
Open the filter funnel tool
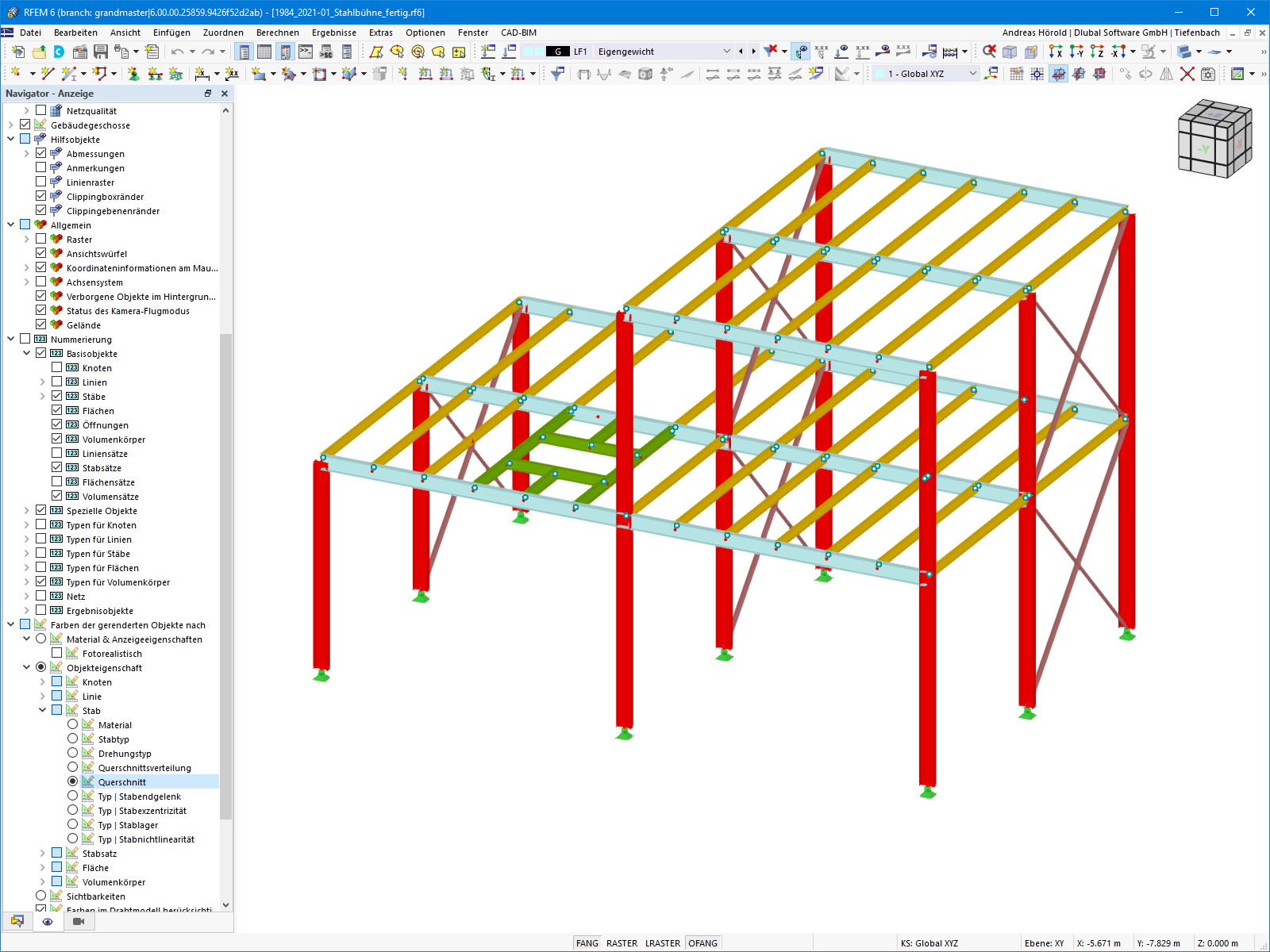click(558, 74)
